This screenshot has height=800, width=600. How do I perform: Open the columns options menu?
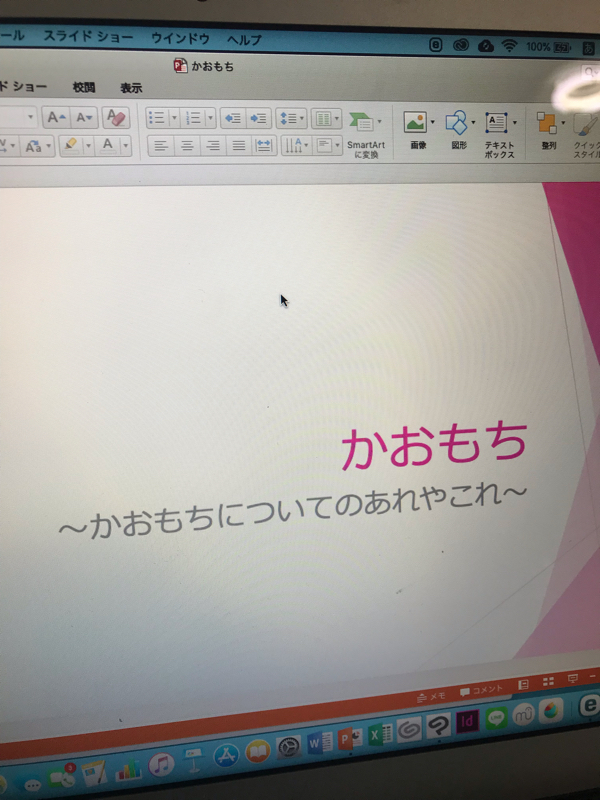327,119
